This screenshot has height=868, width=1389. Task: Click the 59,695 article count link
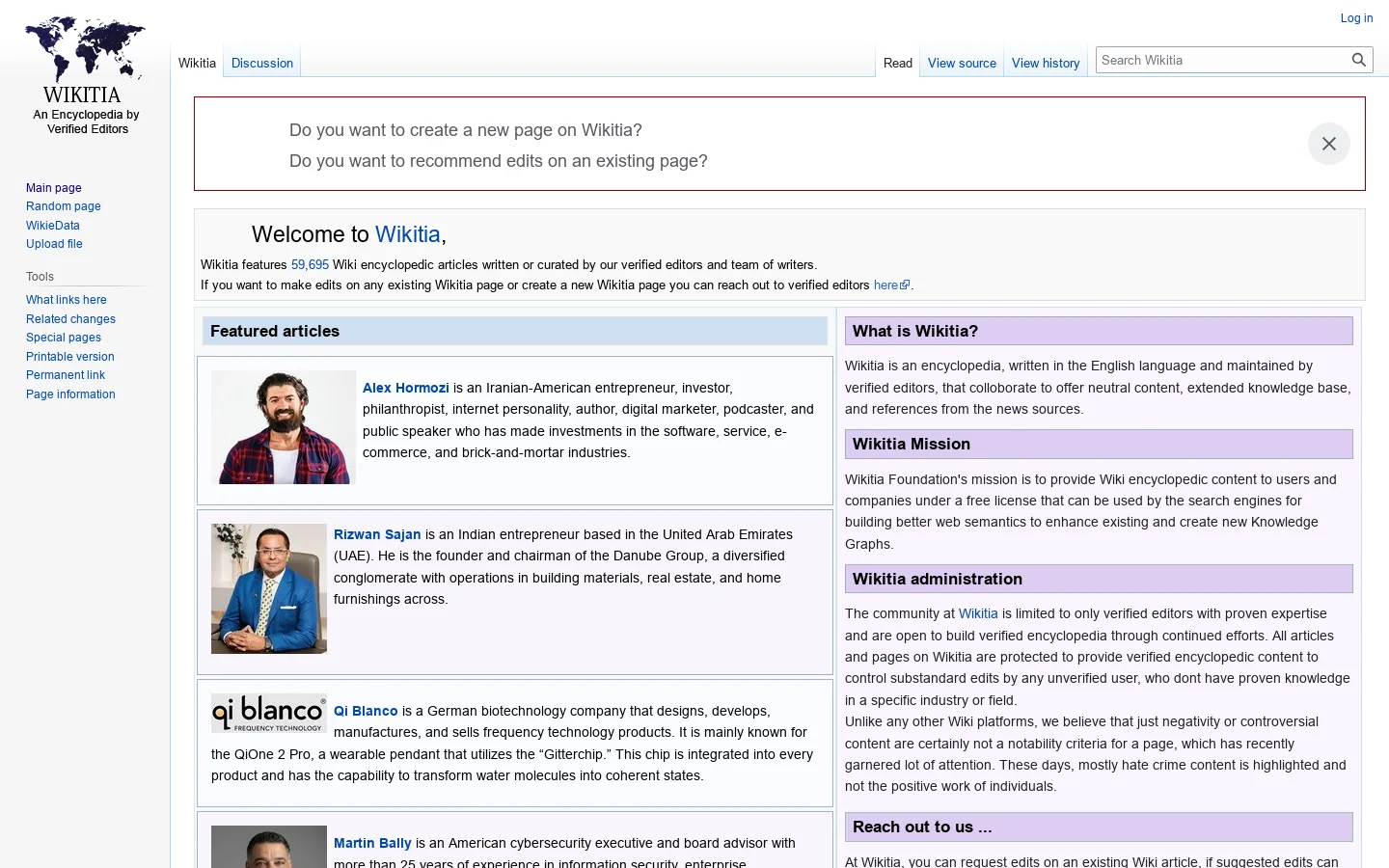click(x=310, y=264)
